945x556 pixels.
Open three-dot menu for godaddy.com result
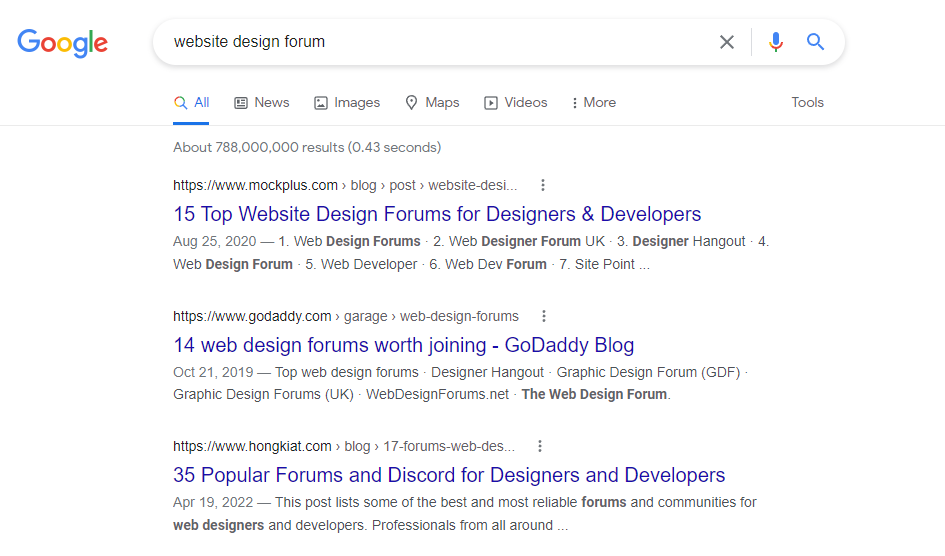pos(544,316)
